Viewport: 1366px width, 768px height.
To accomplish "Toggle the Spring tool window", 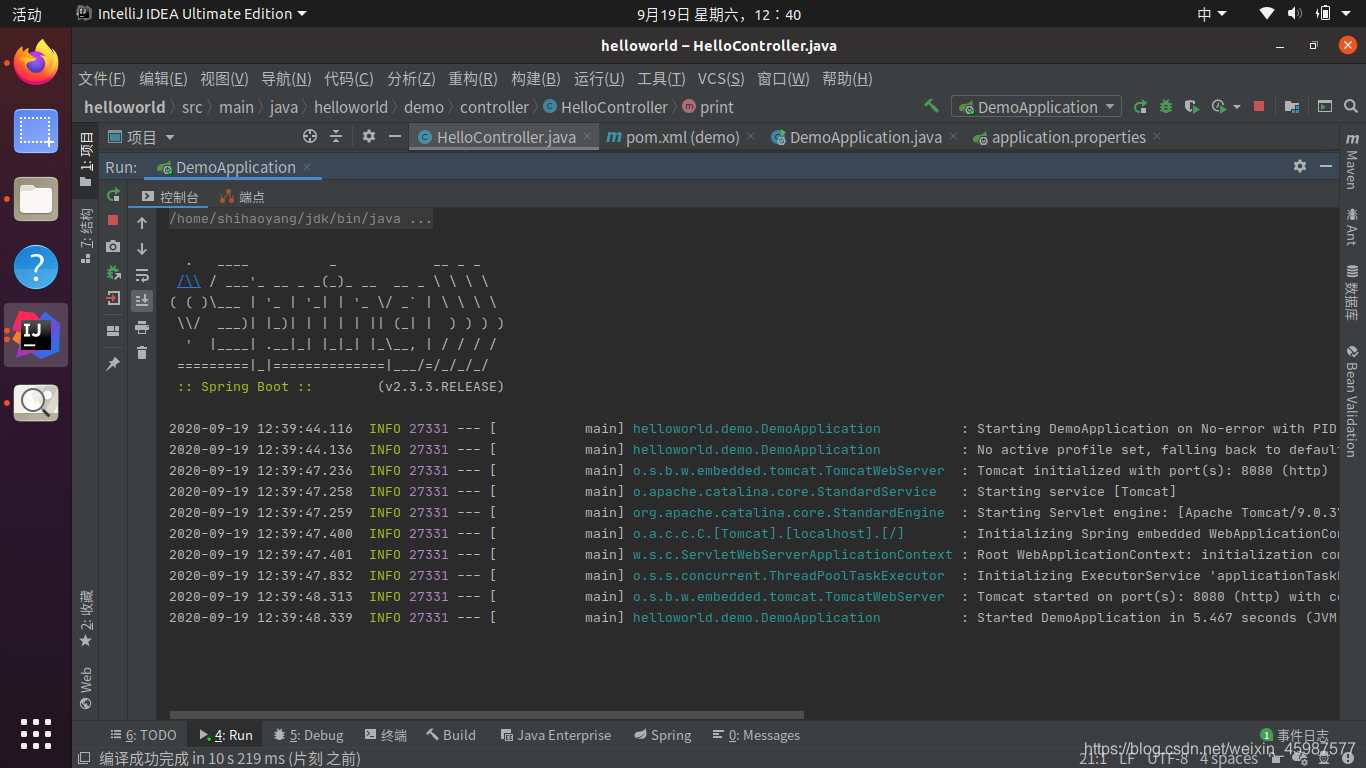I will tap(661, 735).
